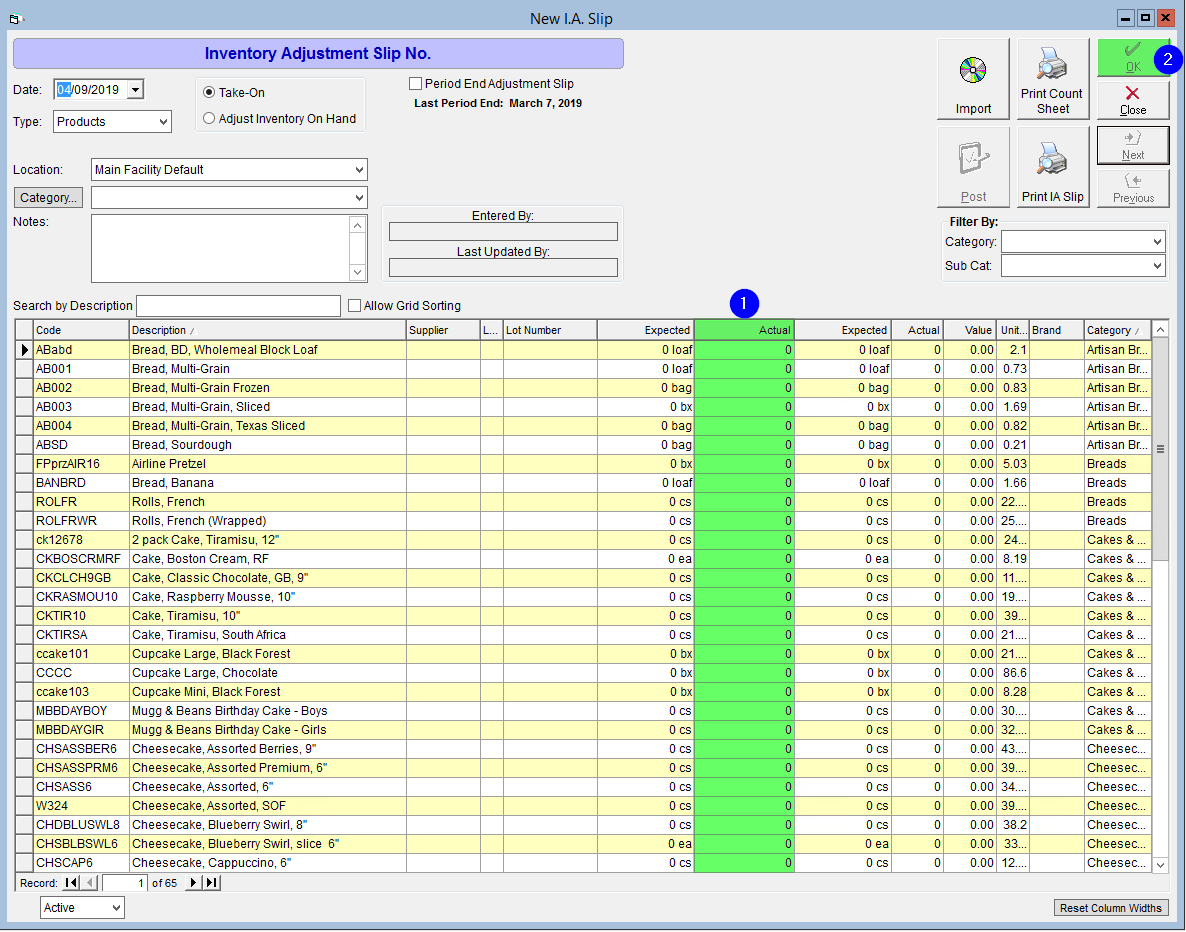Open the Category combo box beside Category button
1186x932 pixels.
229,197
